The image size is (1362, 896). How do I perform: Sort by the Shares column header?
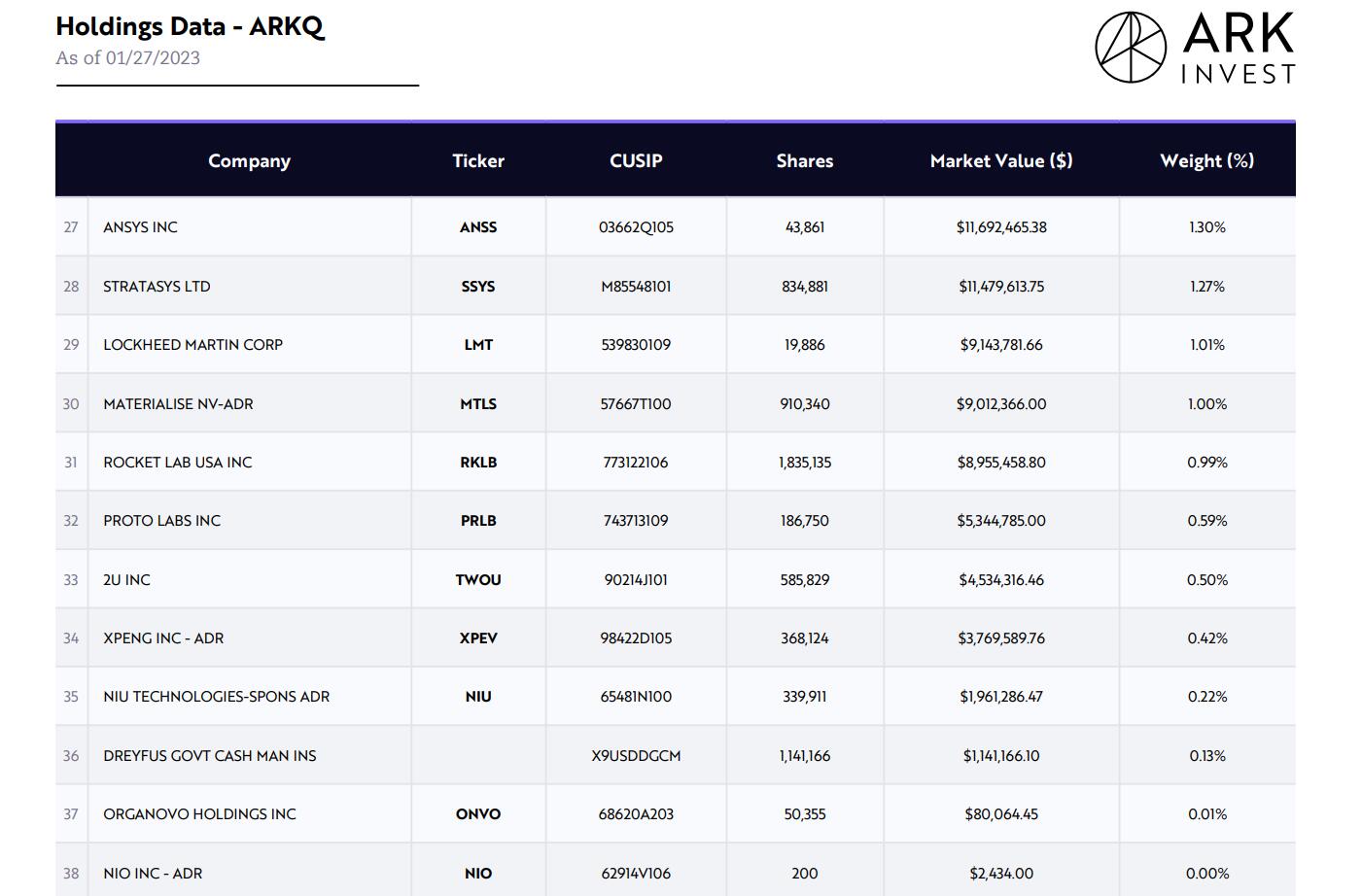804,160
